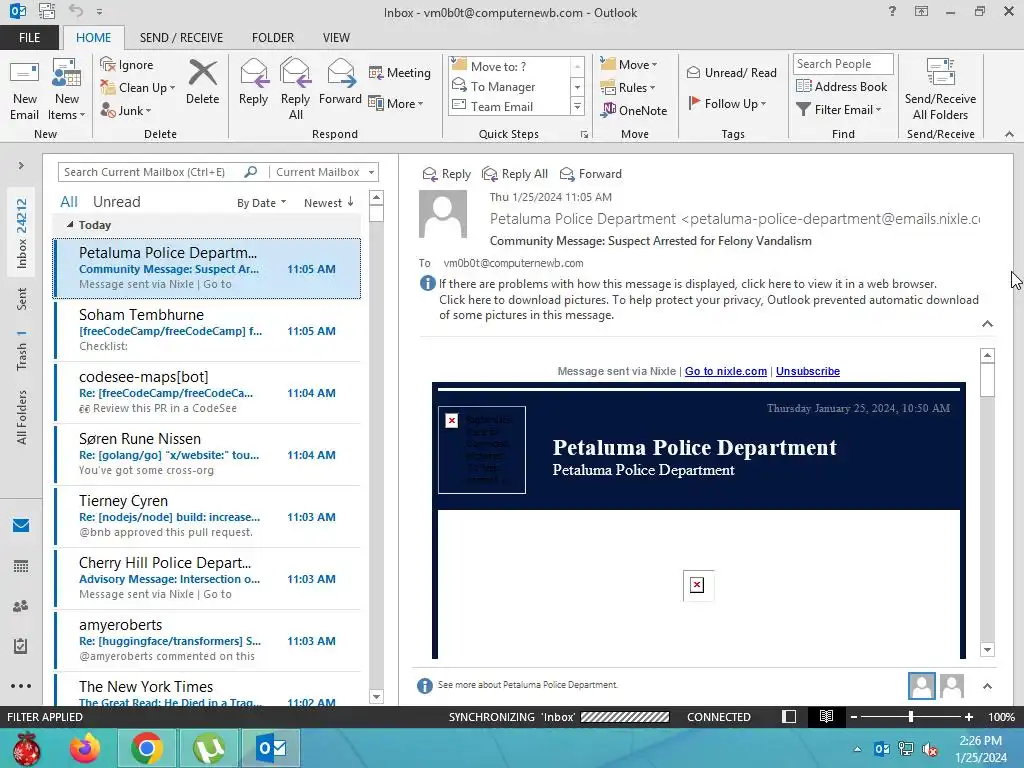Switch to Reading view in the status bar
This screenshot has height=768, width=1024.
click(826, 716)
